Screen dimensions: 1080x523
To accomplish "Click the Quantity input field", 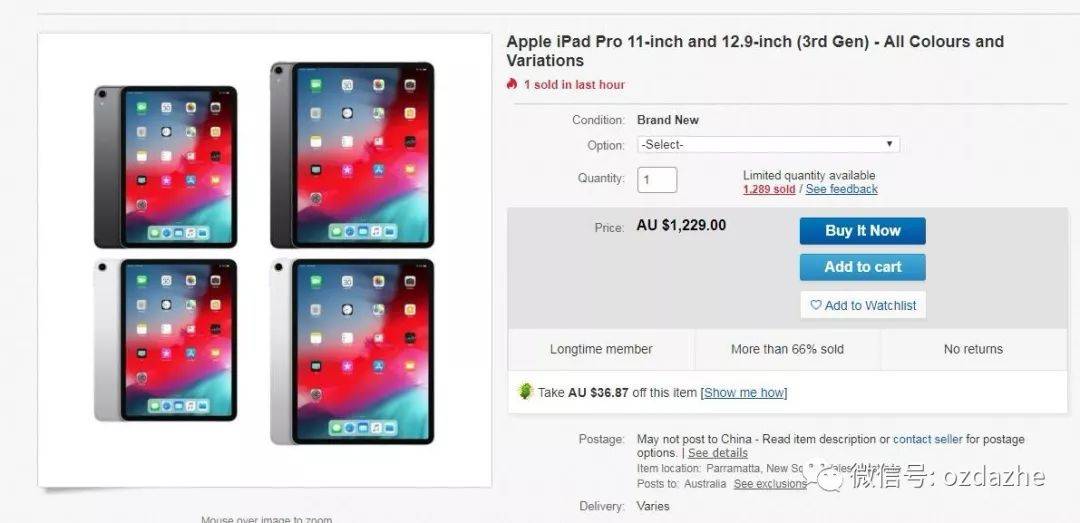I will (x=657, y=180).
